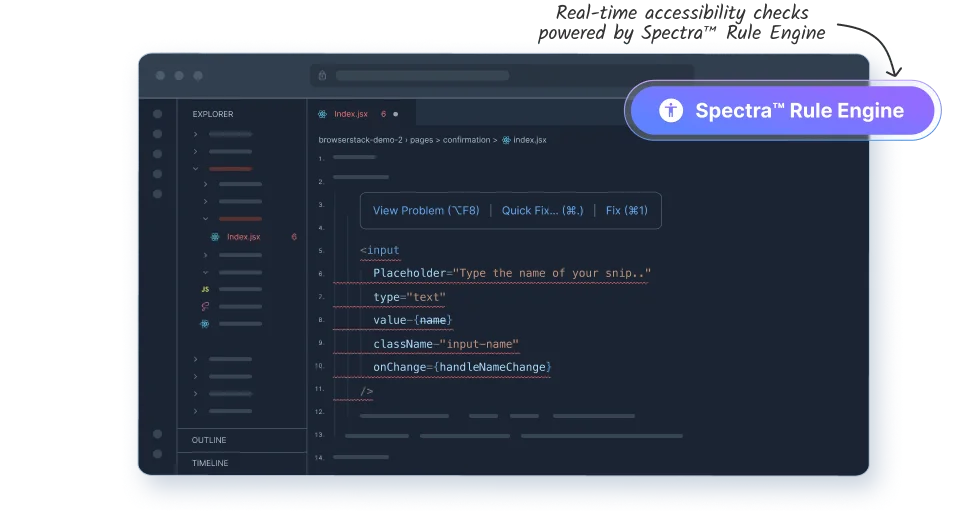Click the Placeholder attribute line
This screenshot has width=980, height=511.
coord(512,273)
